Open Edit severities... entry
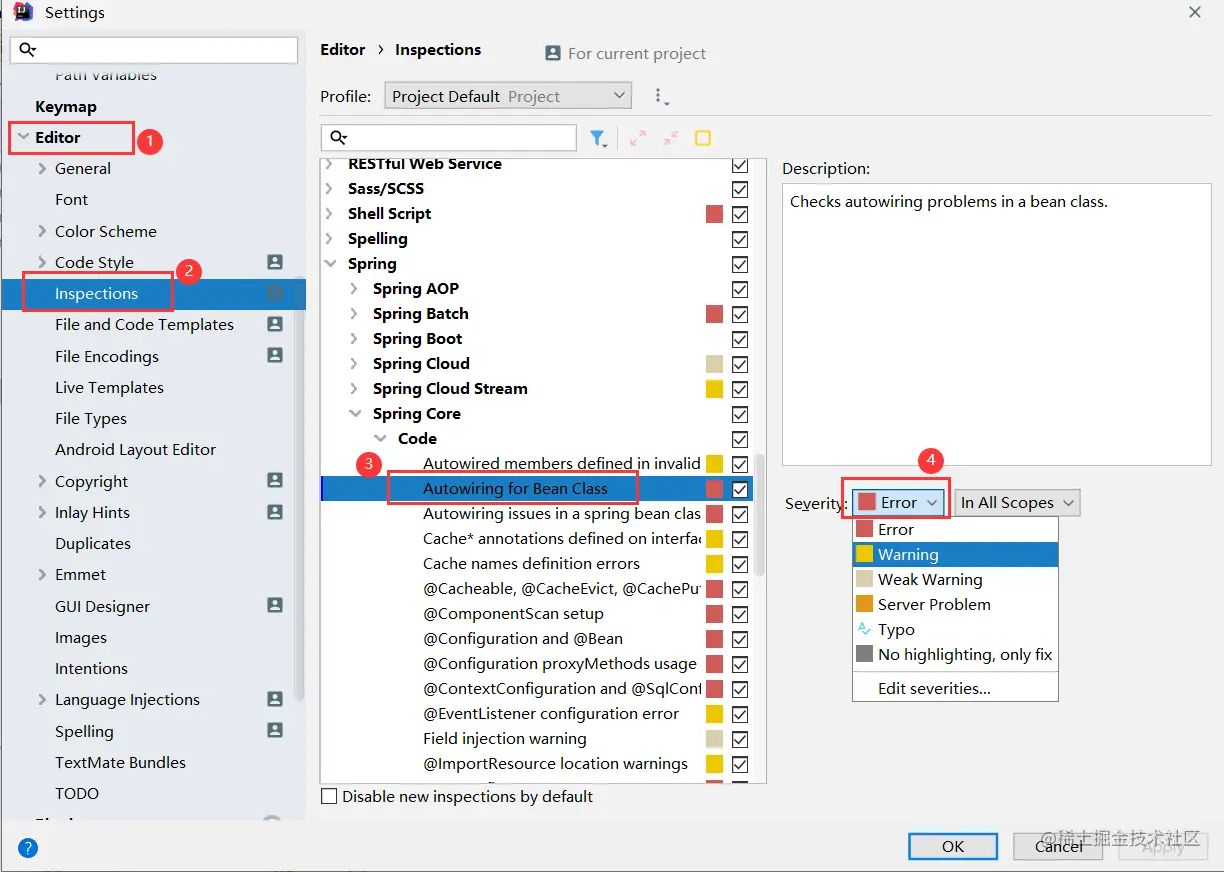1224x872 pixels. 955,688
